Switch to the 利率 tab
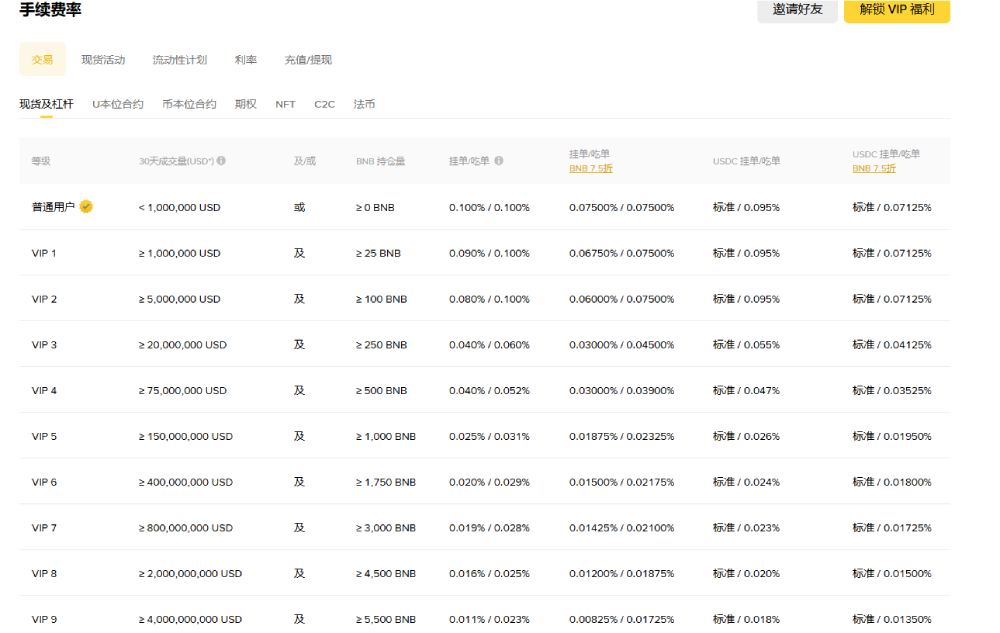The height and width of the screenshot is (633, 1000). coord(245,59)
